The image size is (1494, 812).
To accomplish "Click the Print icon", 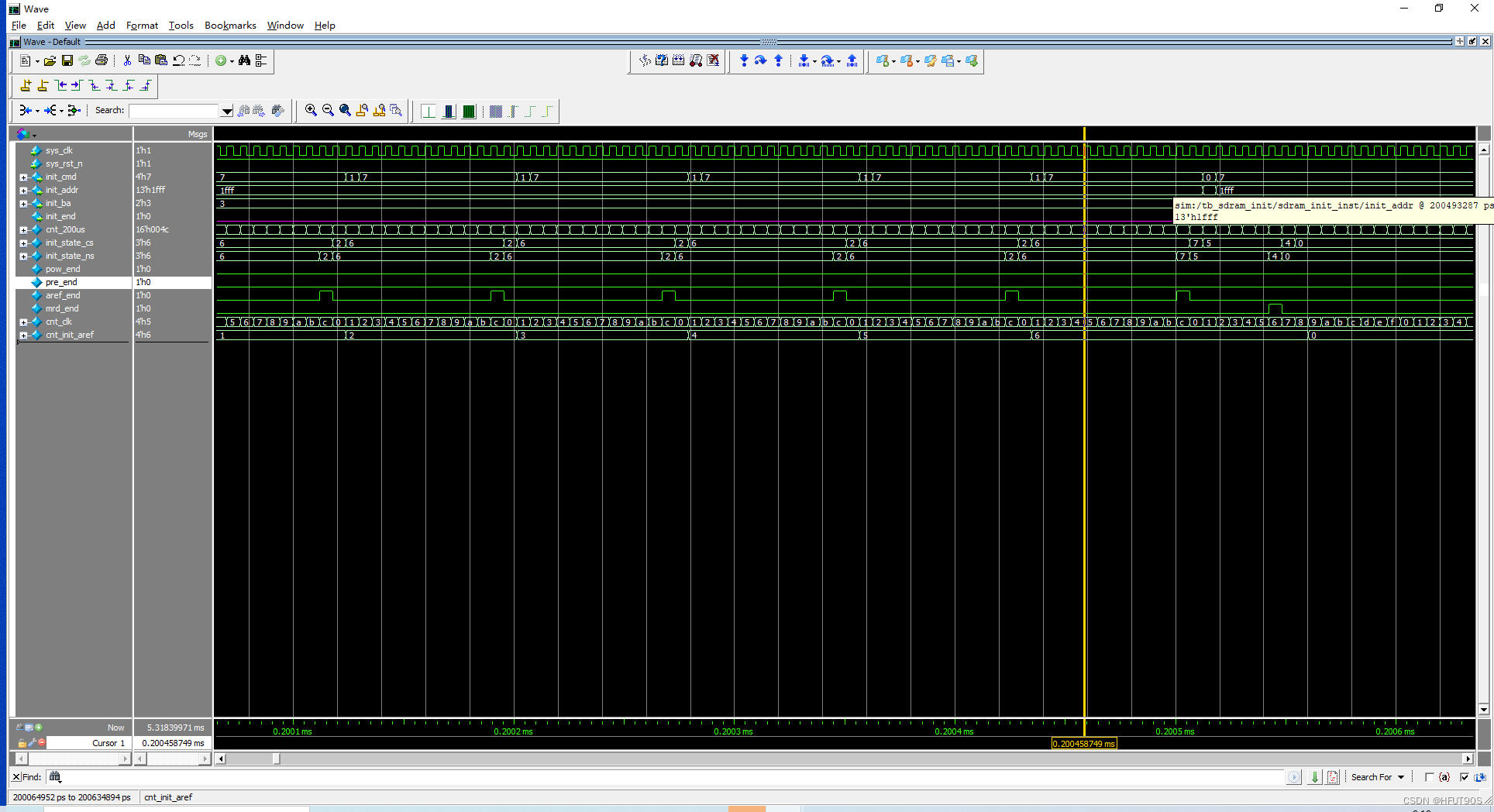I will pos(102,60).
